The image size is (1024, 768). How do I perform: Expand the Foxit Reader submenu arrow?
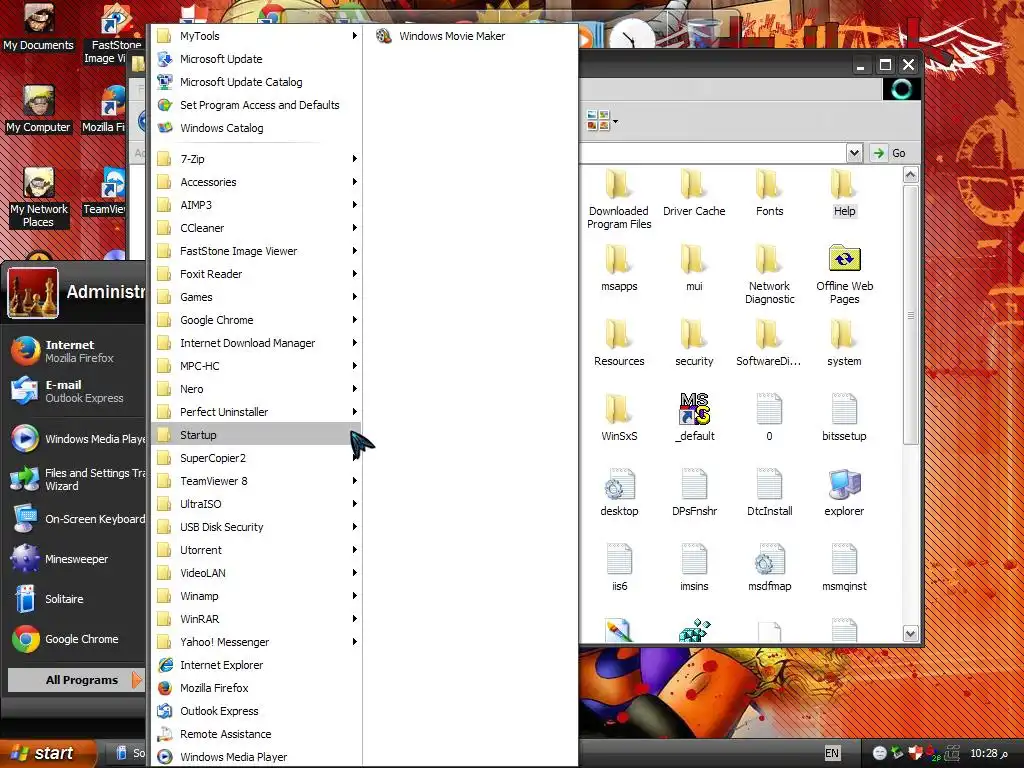354,274
